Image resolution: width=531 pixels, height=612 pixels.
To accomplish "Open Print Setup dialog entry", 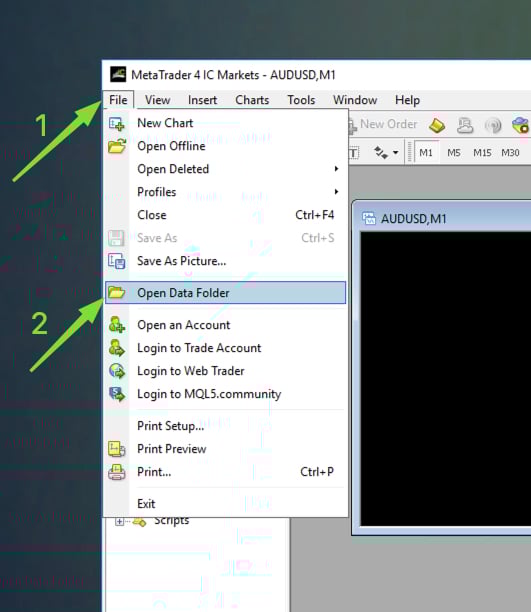I will click(225, 426).
